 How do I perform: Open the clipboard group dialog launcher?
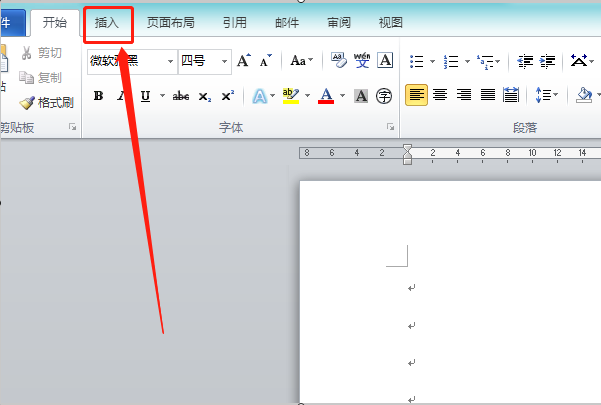tap(72, 127)
